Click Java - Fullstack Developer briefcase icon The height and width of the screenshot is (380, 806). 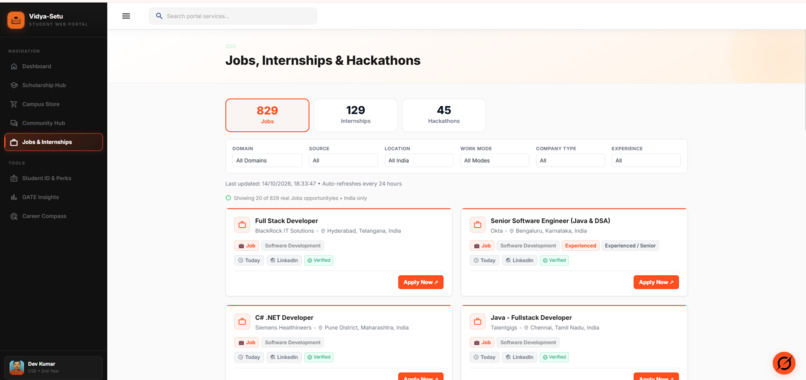tap(478, 321)
